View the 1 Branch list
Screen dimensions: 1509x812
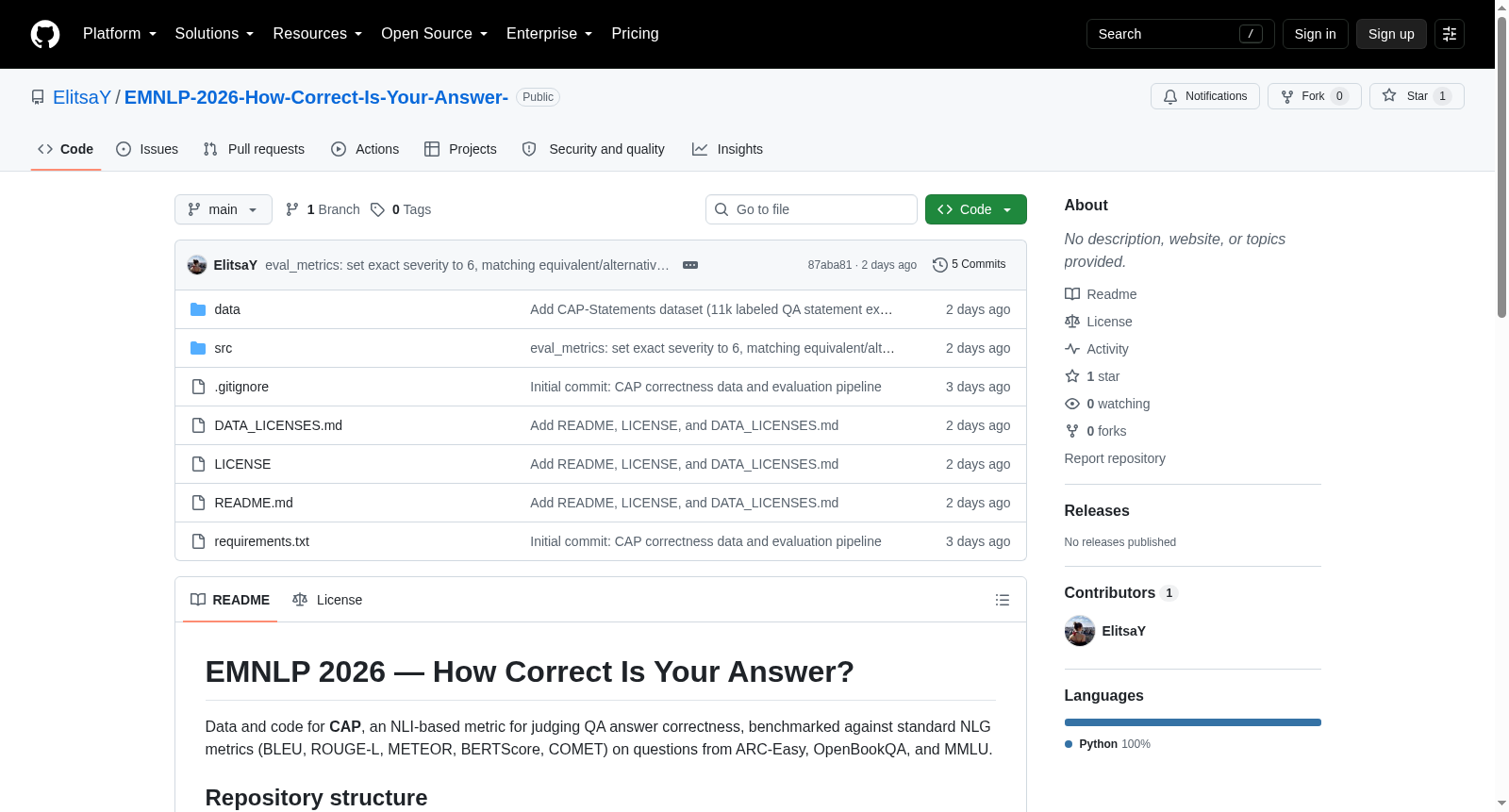[323, 209]
